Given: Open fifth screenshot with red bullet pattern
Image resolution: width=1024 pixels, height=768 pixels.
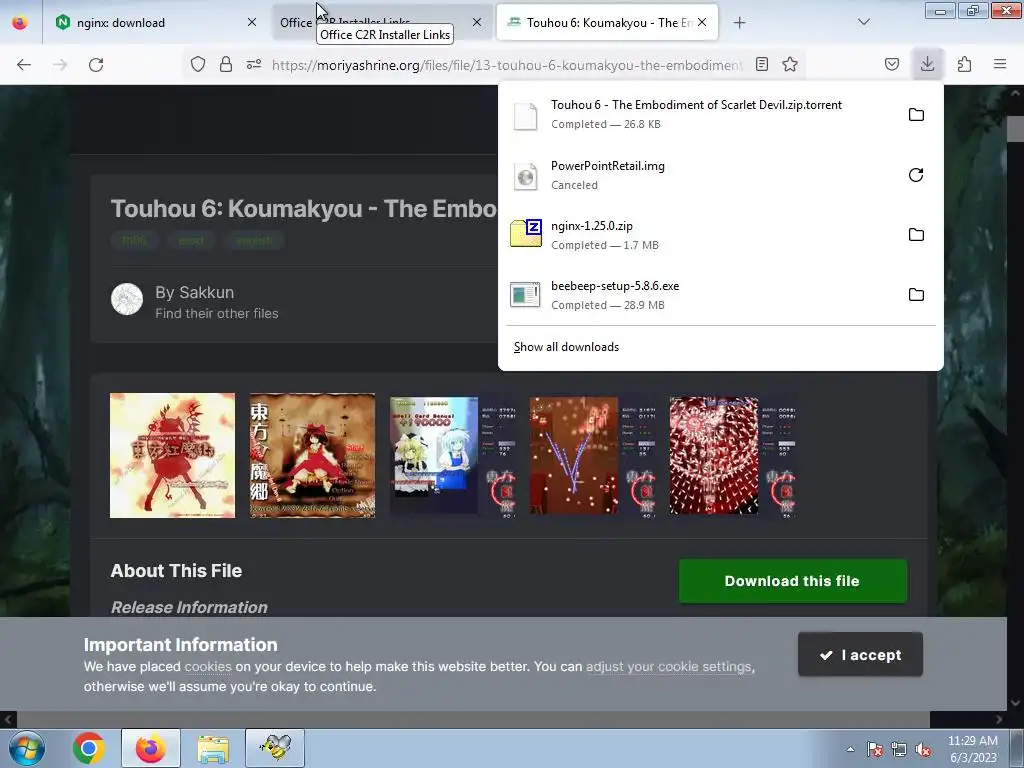Looking at the screenshot, I should coord(731,455).
